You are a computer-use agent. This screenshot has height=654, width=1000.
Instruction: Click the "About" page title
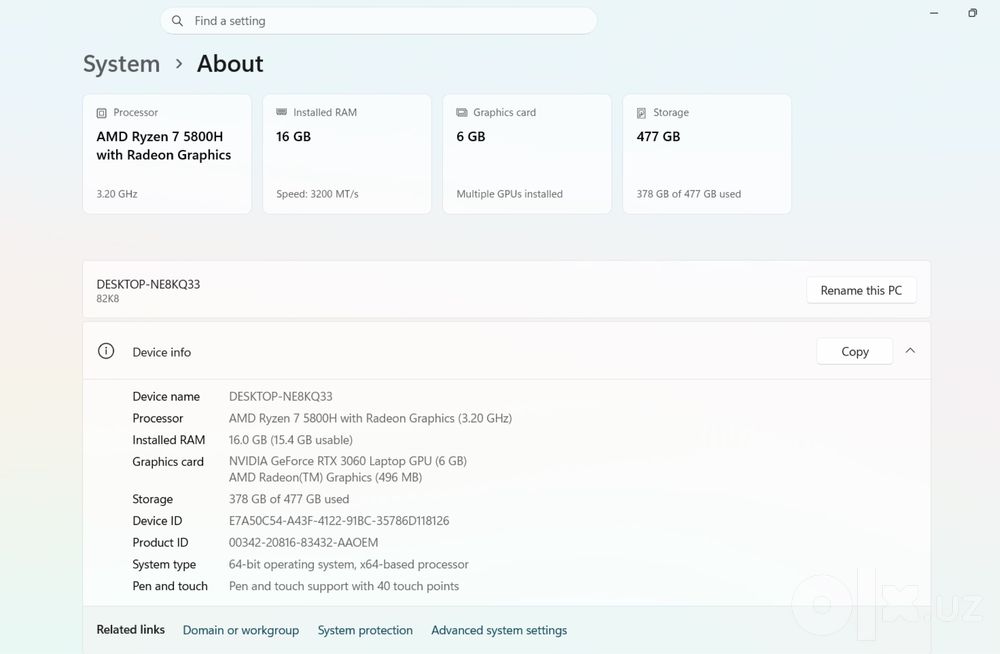(x=230, y=64)
